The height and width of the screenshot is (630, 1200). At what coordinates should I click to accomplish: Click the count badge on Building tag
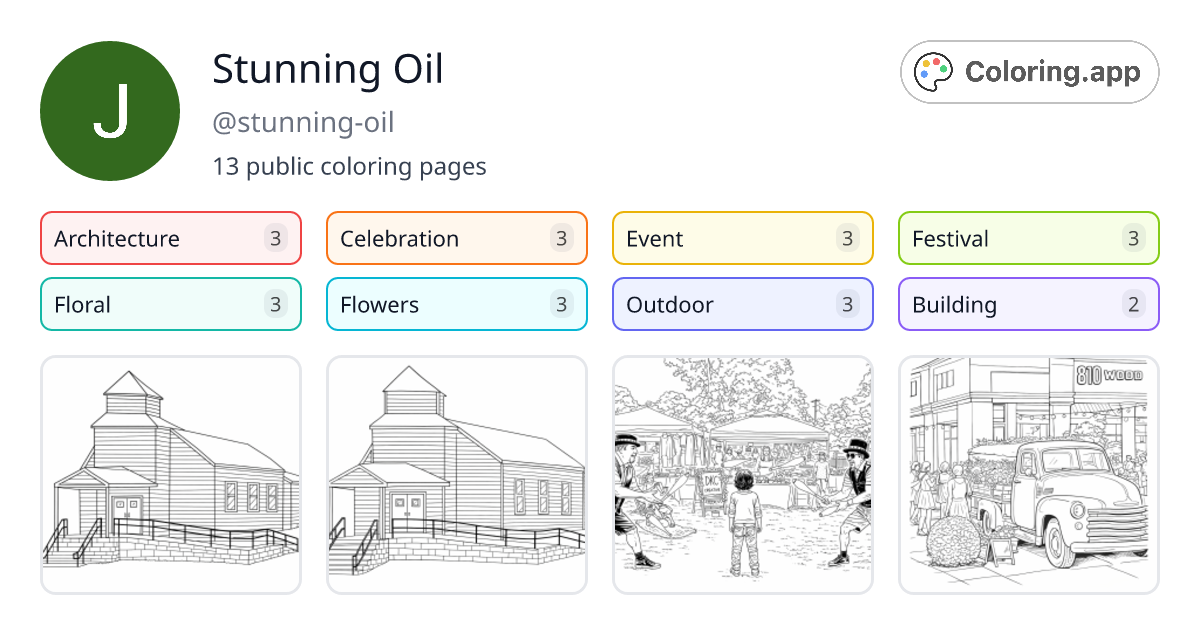[1134, 304]
